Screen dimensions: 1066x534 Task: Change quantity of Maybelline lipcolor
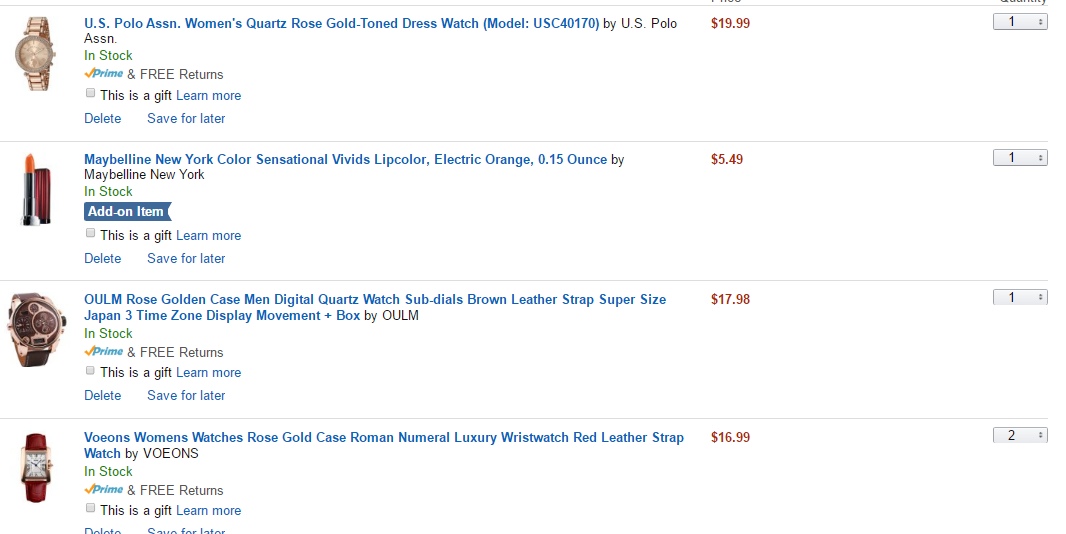click(1020, 158)
